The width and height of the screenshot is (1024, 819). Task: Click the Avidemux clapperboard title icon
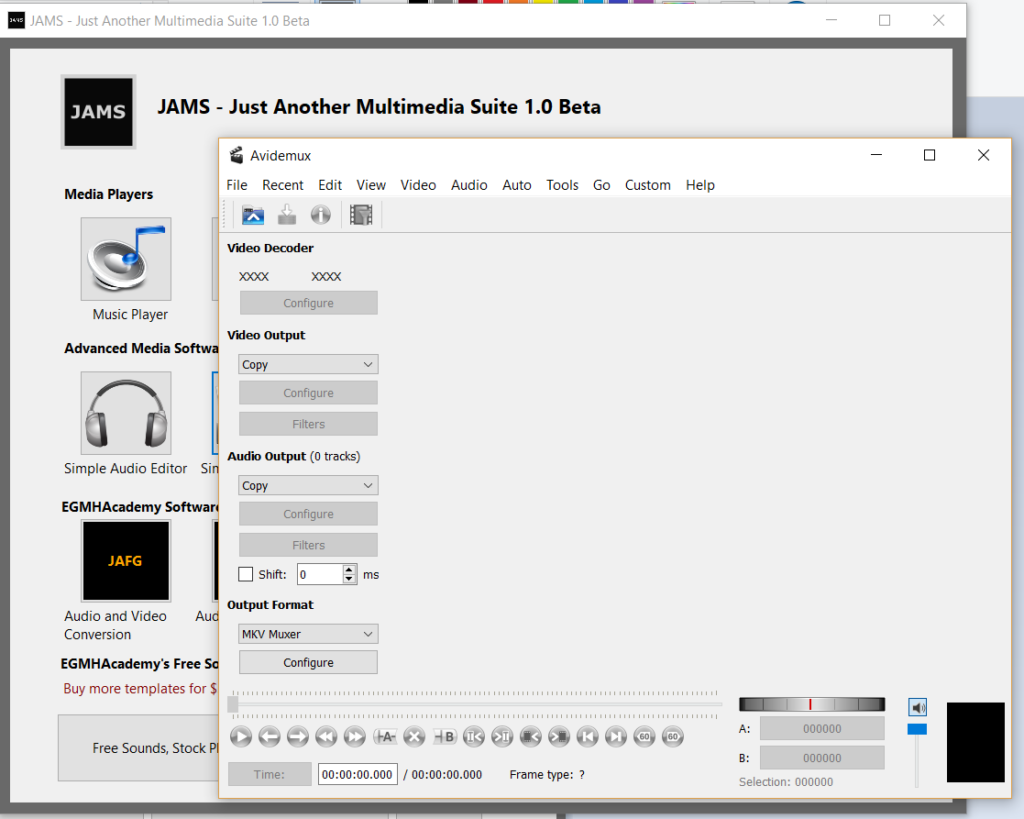[x=236, y=155]
